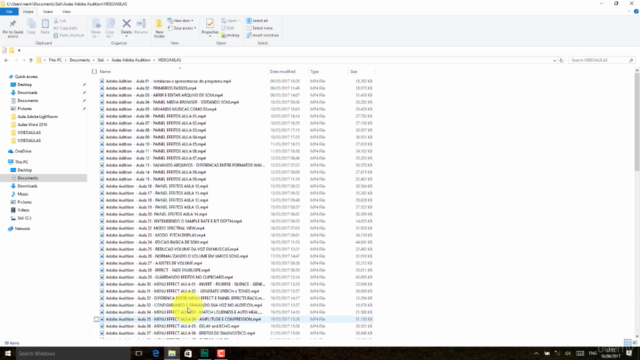Open the address bar history dropdown
The image size is (640, 360).
click(554, 60)
